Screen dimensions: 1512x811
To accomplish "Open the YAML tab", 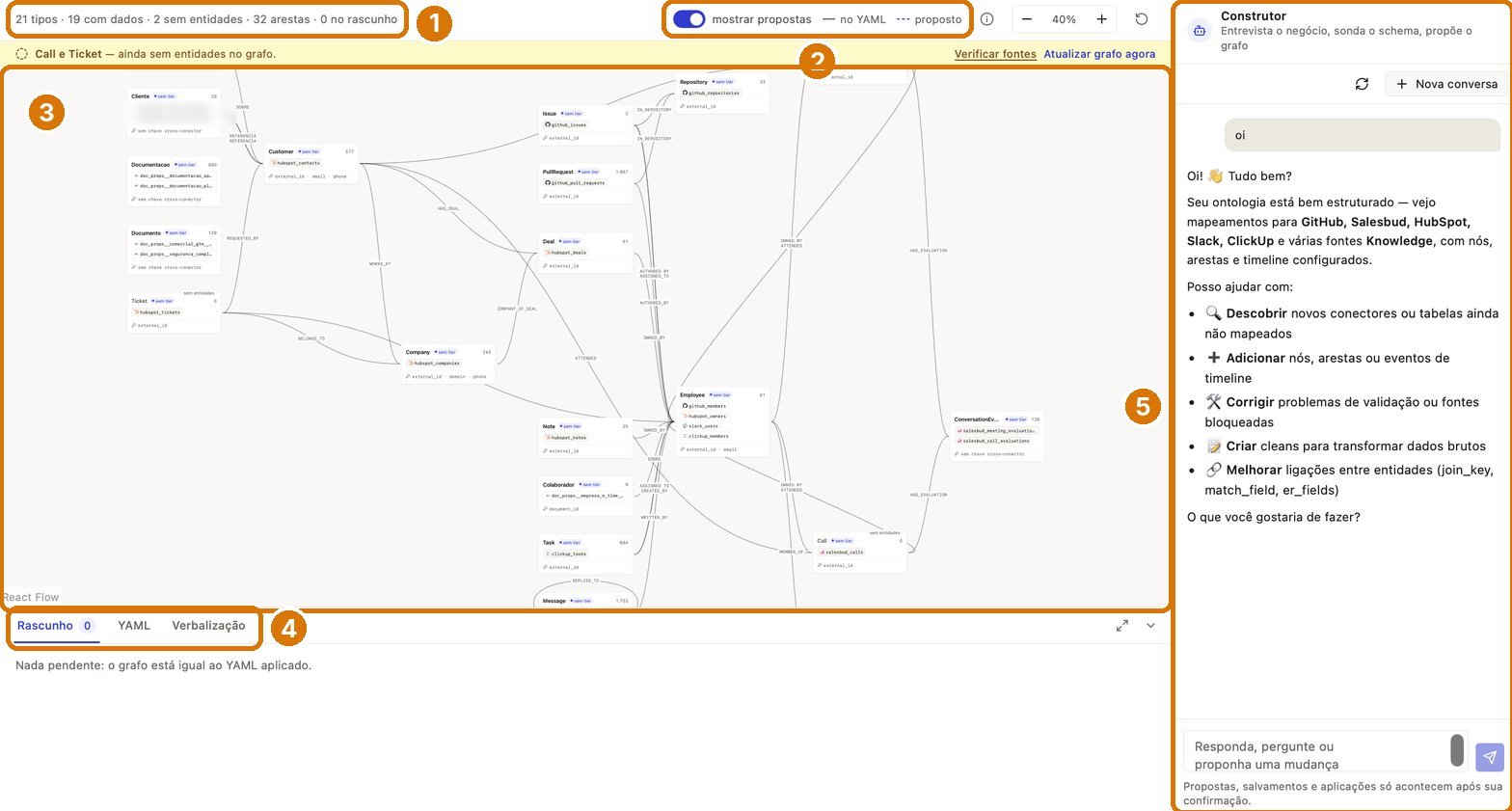I will 134,626.
